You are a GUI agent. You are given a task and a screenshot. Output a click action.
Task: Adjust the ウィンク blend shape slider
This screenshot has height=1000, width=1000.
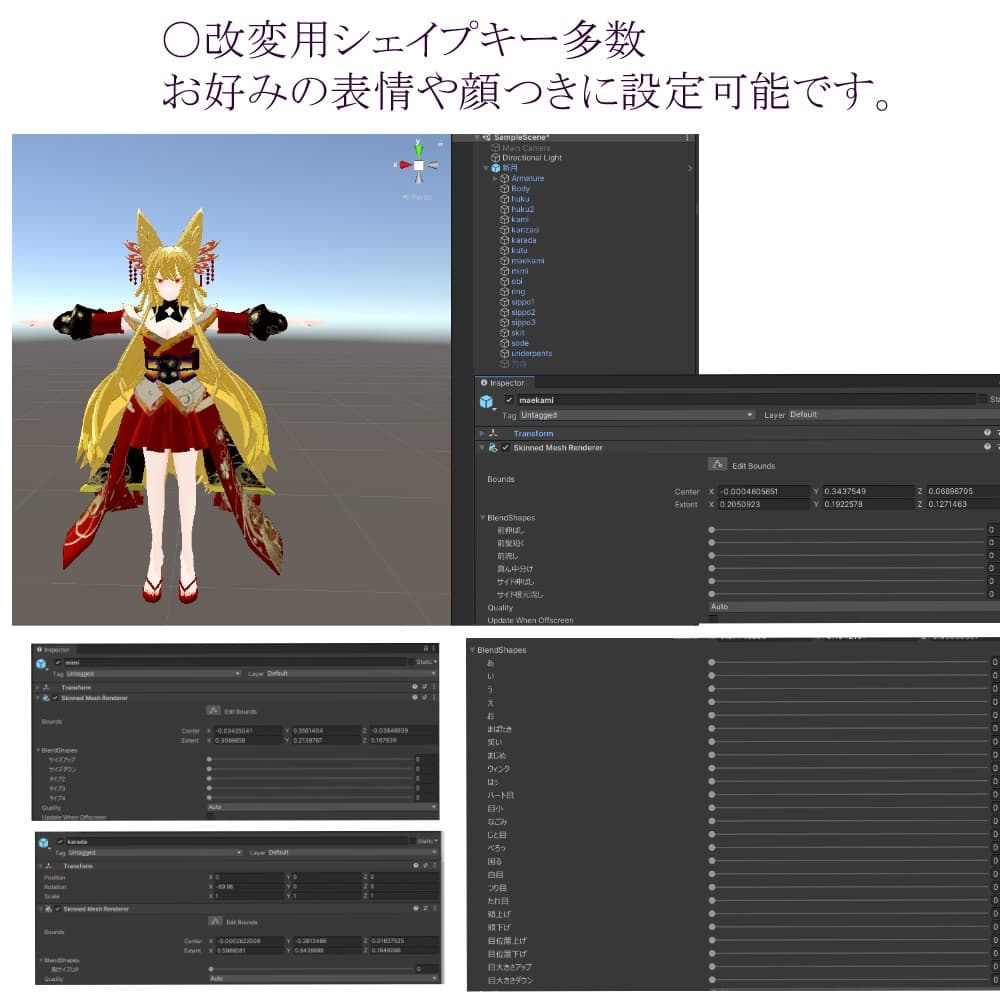click(x=848, y=768)
